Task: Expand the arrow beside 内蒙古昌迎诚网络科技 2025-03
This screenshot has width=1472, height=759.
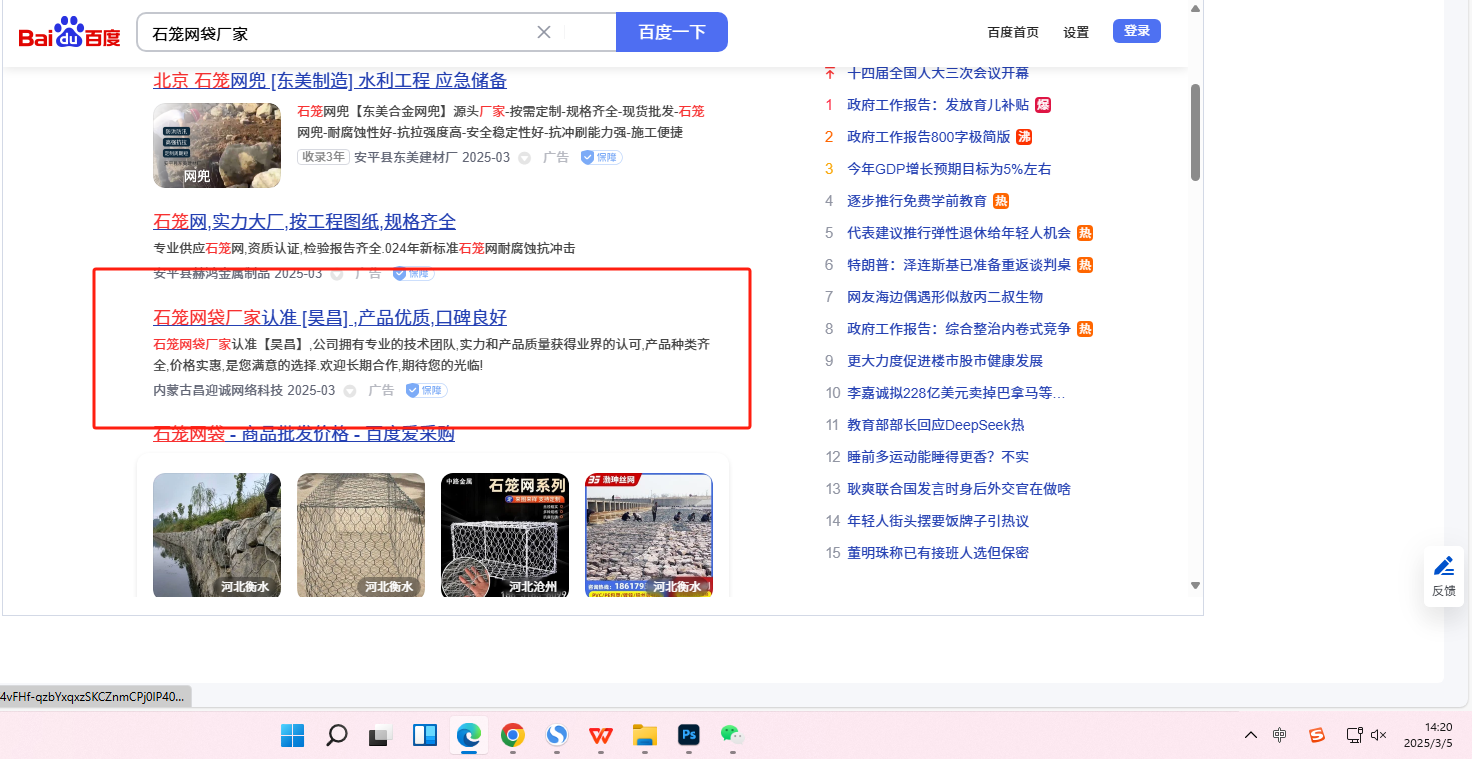Action: 350,391
